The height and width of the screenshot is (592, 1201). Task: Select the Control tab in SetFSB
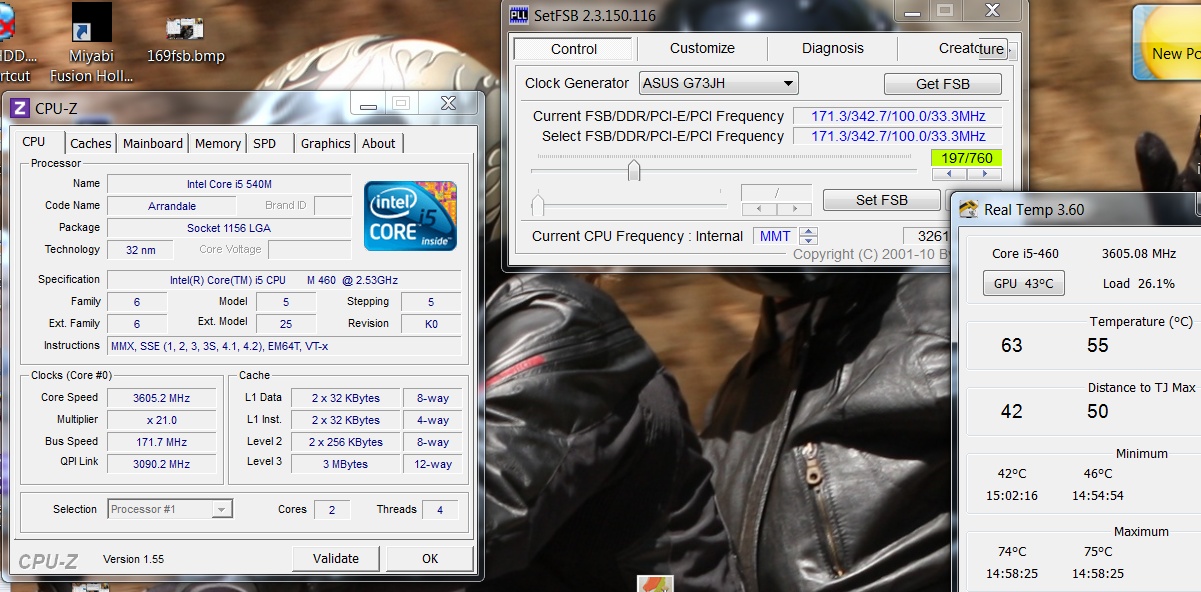click(574, 48)
